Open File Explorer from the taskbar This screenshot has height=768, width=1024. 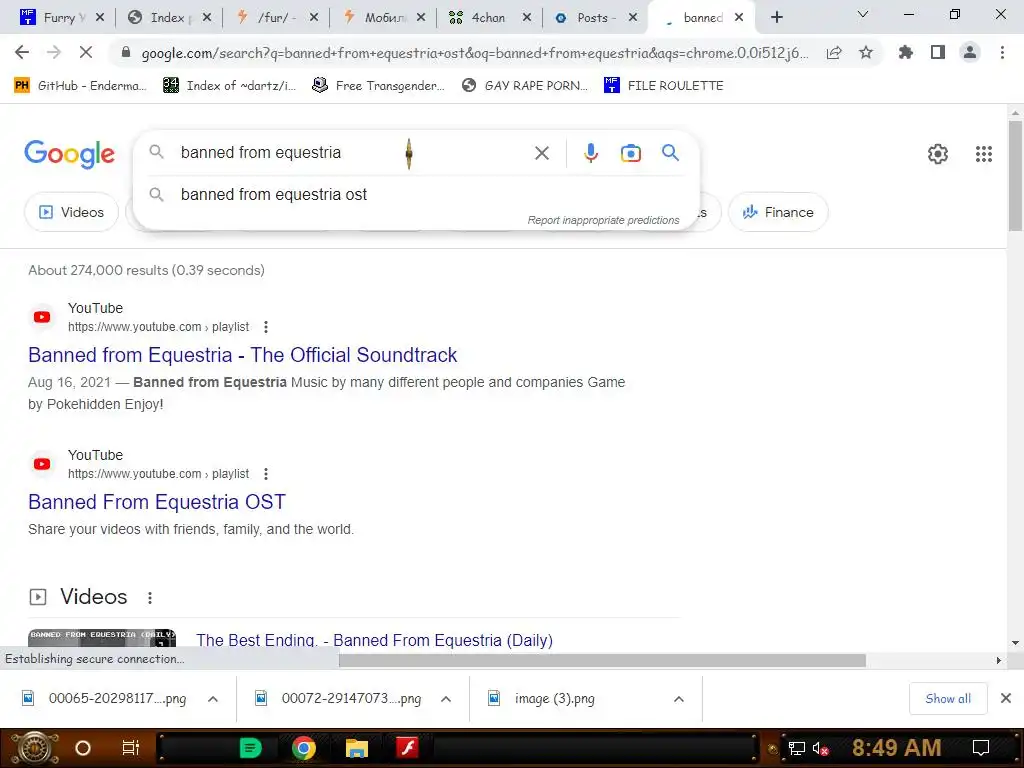357,748
